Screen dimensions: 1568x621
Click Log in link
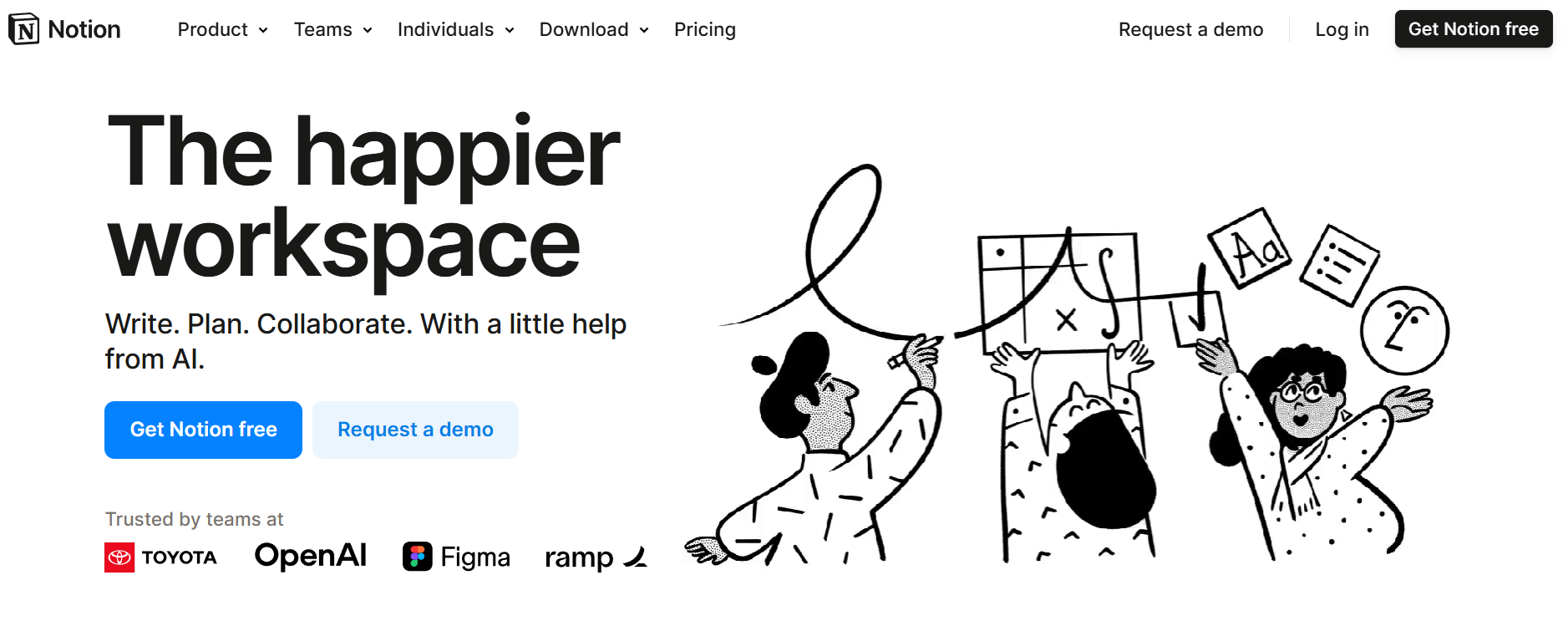(x=1342, y=30)
